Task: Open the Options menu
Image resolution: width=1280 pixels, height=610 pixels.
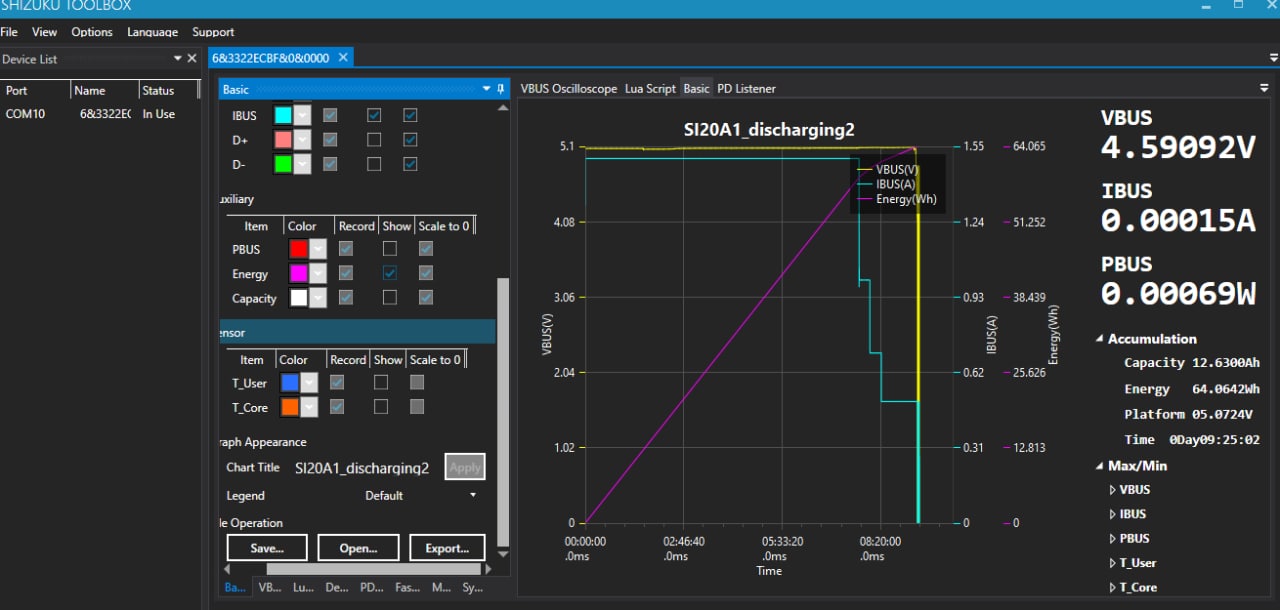Action: point(92,32)
